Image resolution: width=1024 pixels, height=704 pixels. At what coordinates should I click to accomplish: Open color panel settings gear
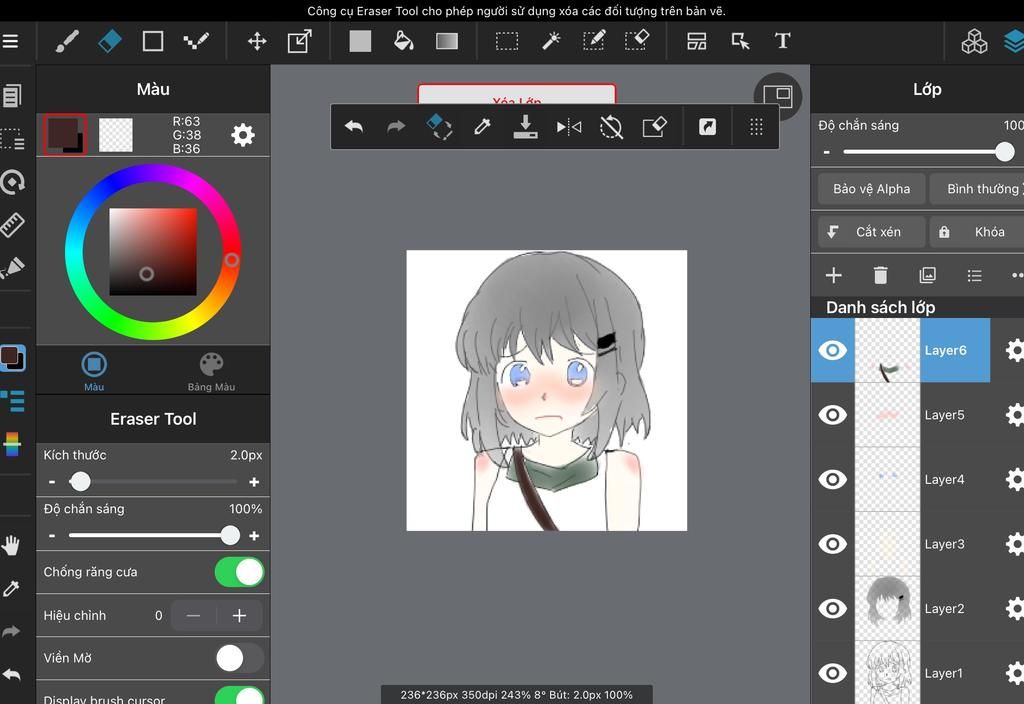click(x=243, y=135)
